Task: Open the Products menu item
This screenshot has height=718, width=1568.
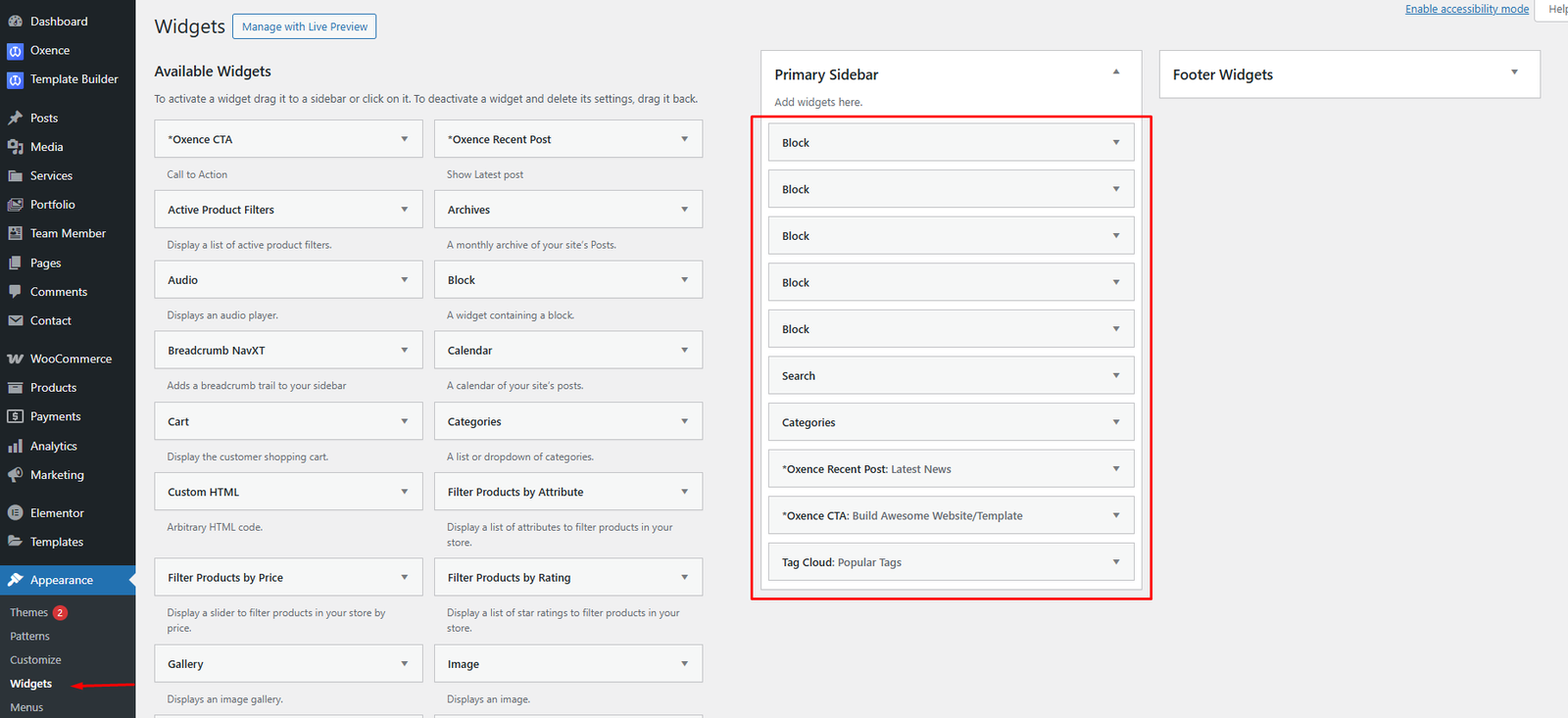Action: click(53, 388)
